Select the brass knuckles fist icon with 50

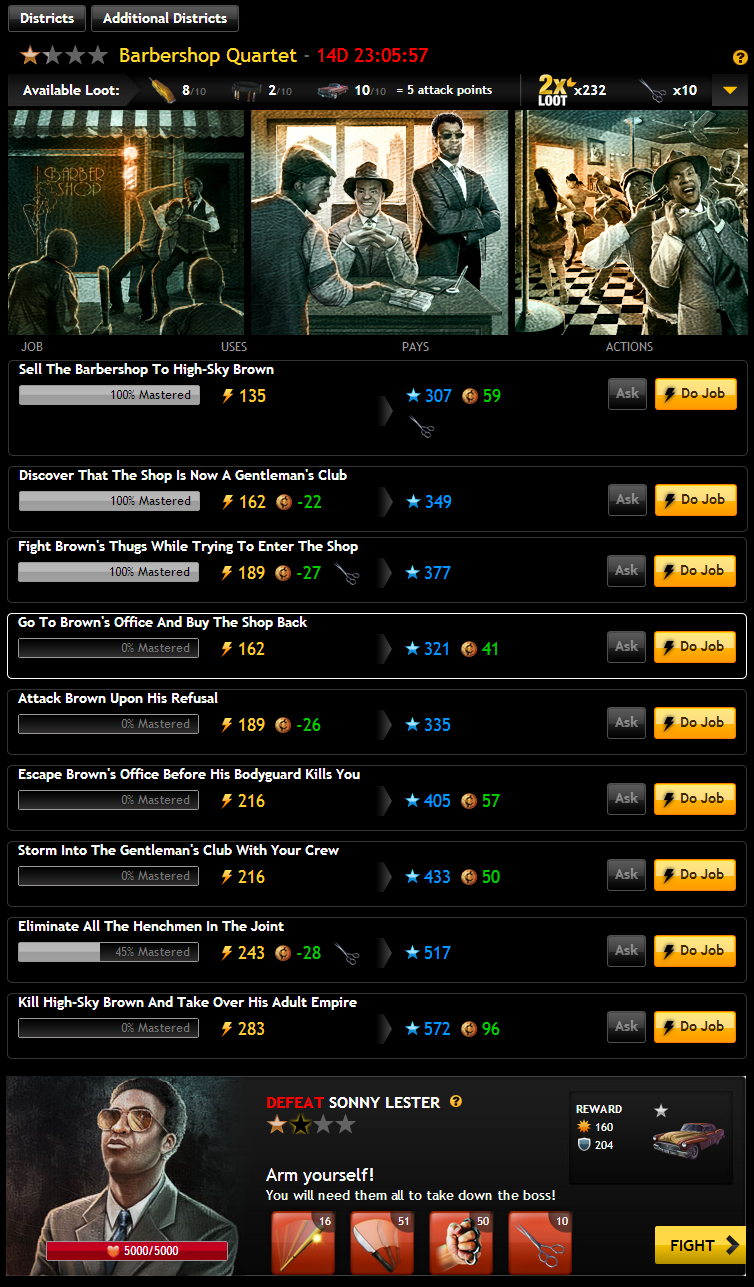(x=461, y=1243)
